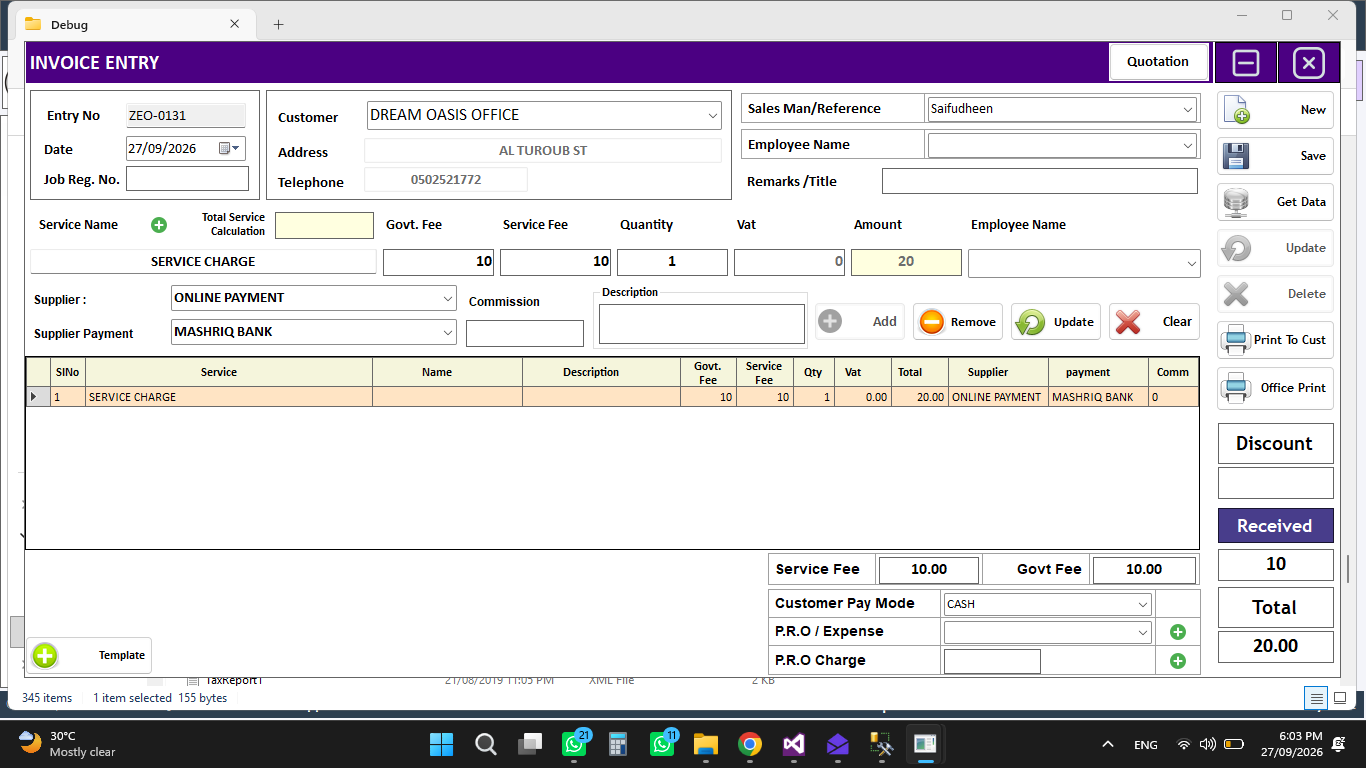
Task: Open the date picker calendar icon
Action: point(228,148)
